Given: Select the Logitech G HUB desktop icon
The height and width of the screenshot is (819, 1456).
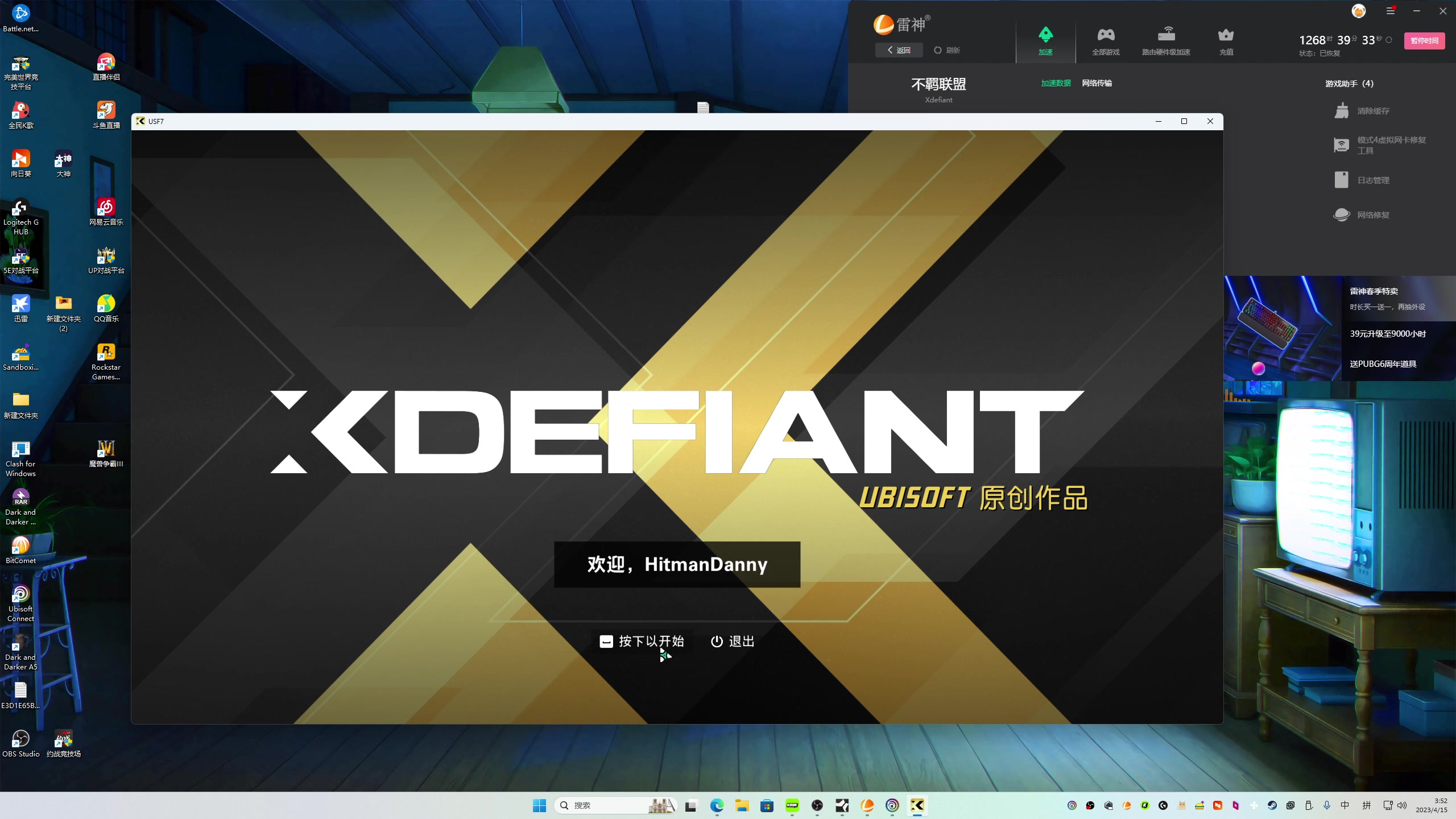Looking at the screenshot, I should [x=21, y=217].
